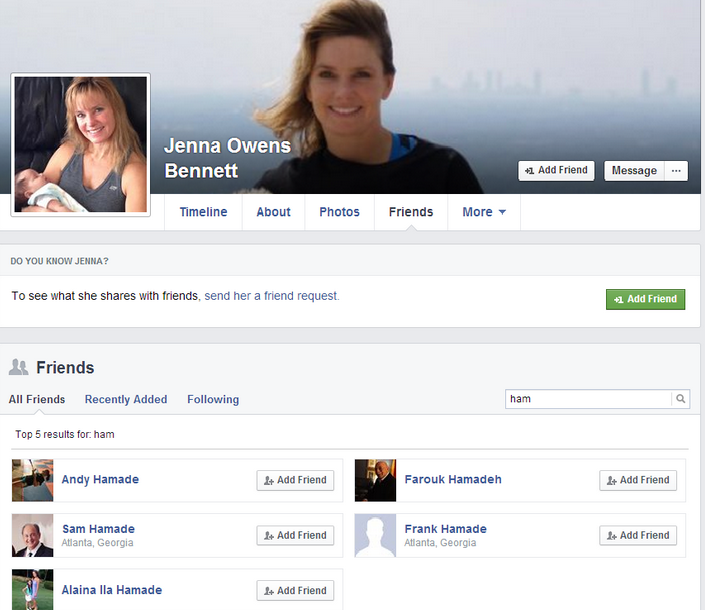
Task: Click the 'Top 5 results for: ham' text
Action: (65, 434)
